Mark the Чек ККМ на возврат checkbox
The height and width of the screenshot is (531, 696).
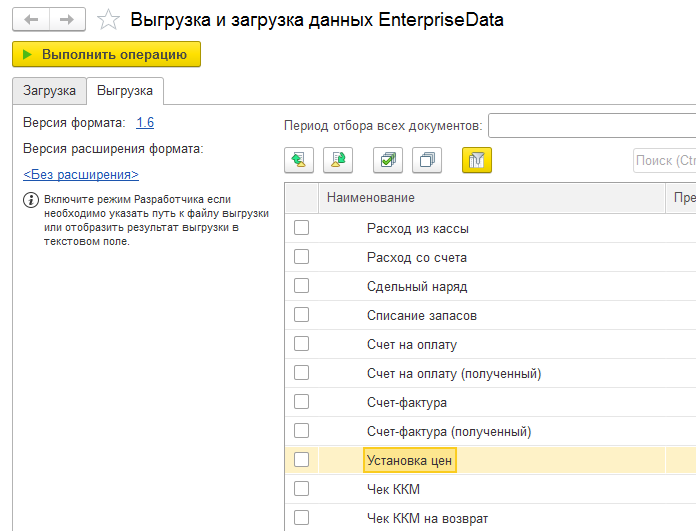pyautogui.click(x=301, y=518)
